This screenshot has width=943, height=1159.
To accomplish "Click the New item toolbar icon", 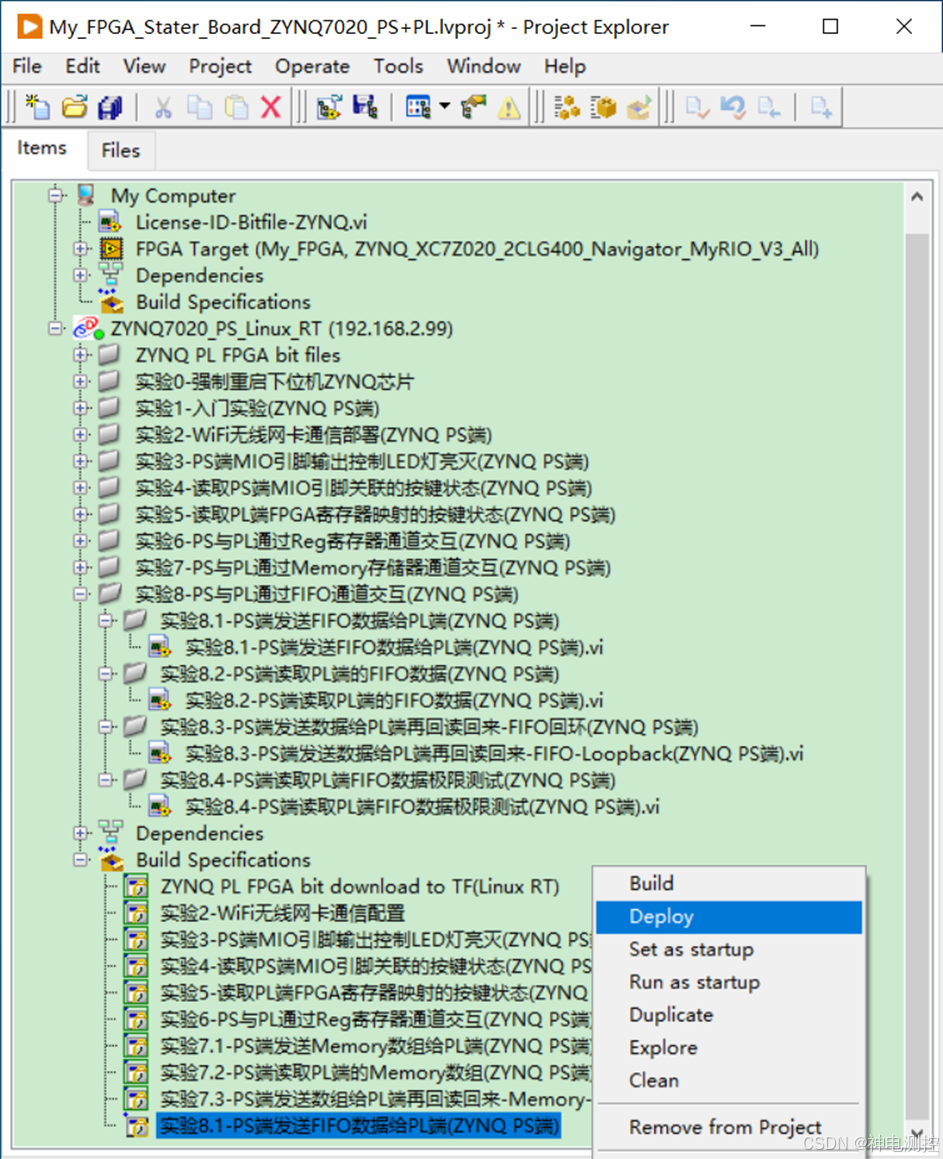I will 37,107.
